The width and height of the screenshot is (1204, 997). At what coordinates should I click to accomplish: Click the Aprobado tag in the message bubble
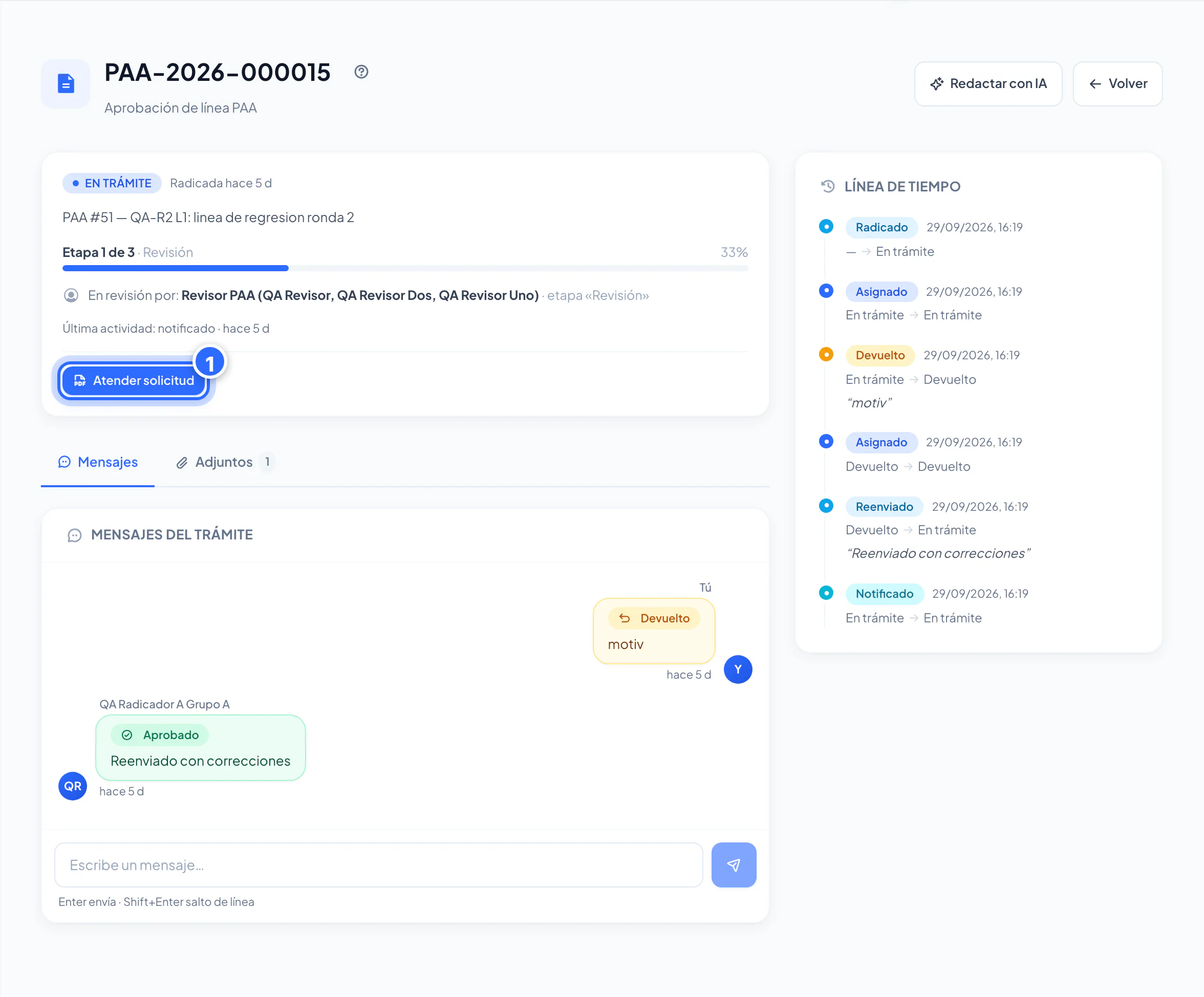coord(160,735)
